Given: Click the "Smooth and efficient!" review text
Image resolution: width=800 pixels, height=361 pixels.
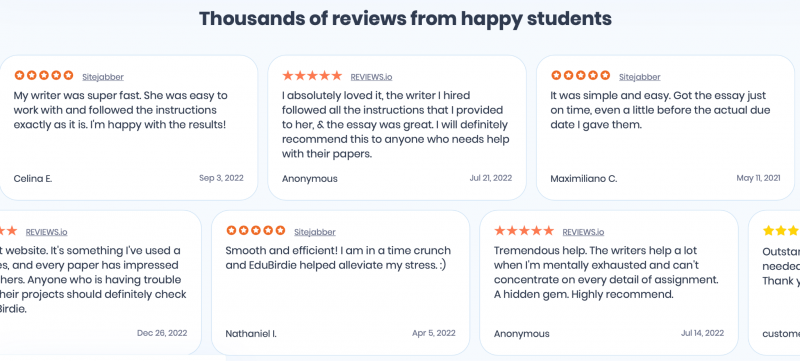Looking at the screenshot, I should 338,258.
